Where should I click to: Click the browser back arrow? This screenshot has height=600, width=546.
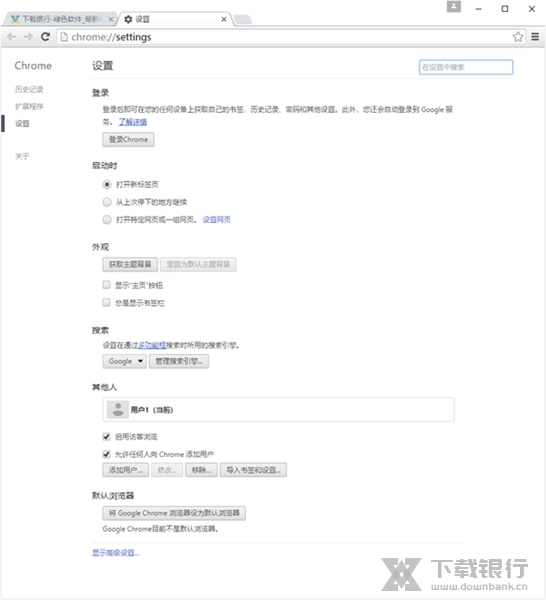11,37
